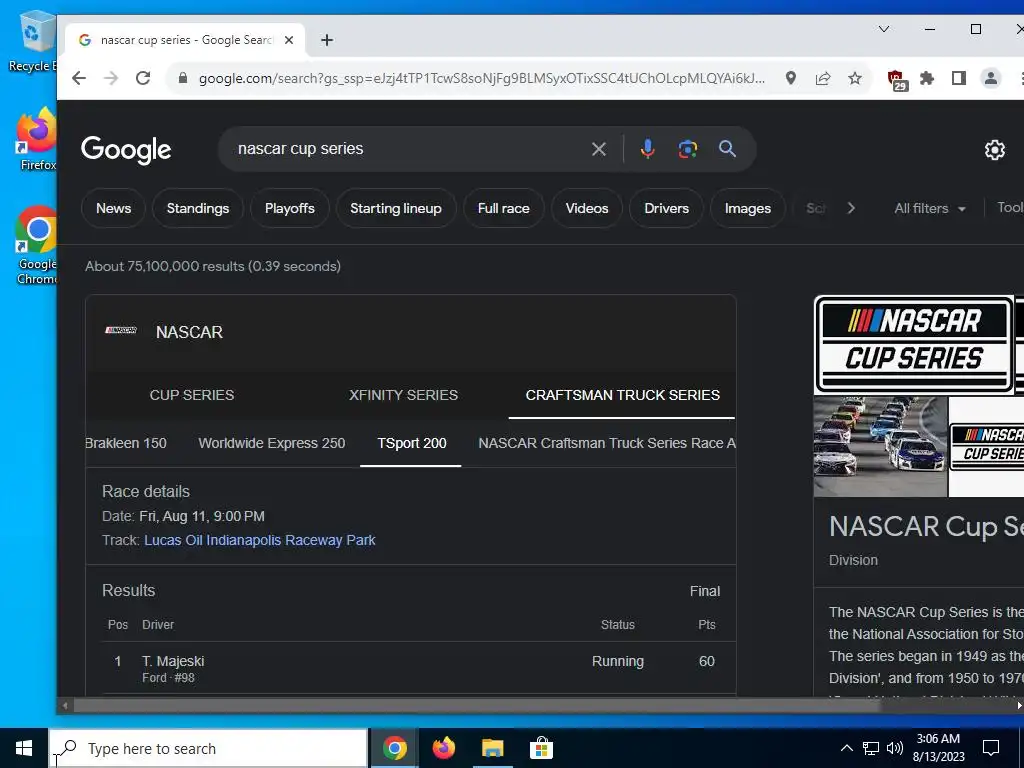Viewport: 1024px width, 768px height.
Task: Clear the search box with the X icon
Action: pyautogui.click(x=599, y=150)
